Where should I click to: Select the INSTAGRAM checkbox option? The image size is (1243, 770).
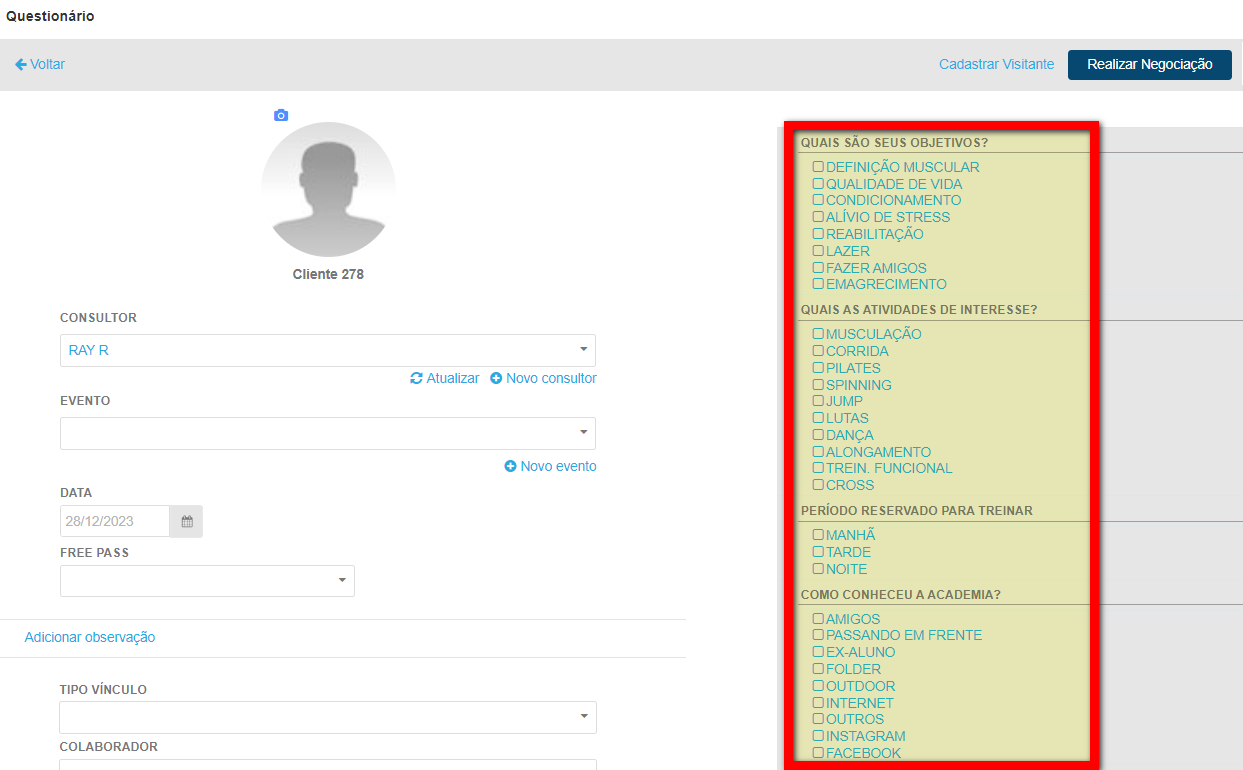pyautogui.click(x=818, y=736)
